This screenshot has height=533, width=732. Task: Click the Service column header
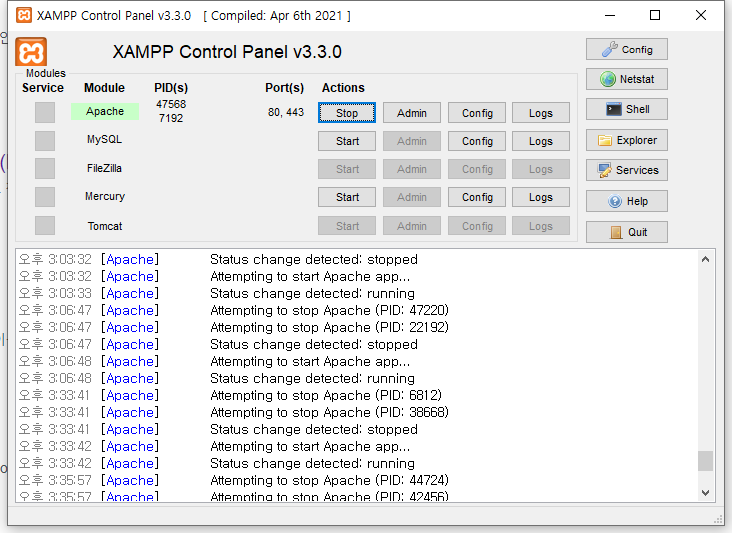coord(43,88)
